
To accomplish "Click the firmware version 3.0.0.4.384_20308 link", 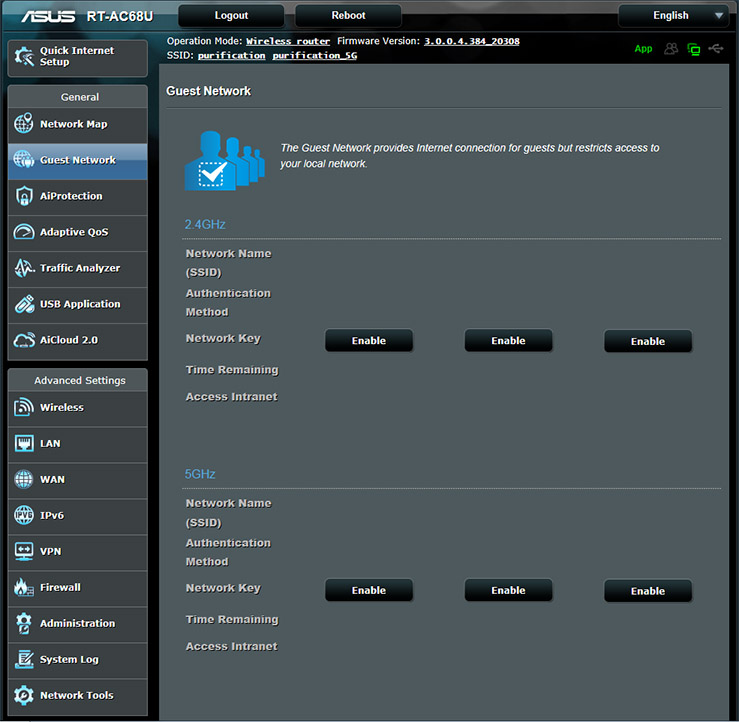I will point(472,41).
